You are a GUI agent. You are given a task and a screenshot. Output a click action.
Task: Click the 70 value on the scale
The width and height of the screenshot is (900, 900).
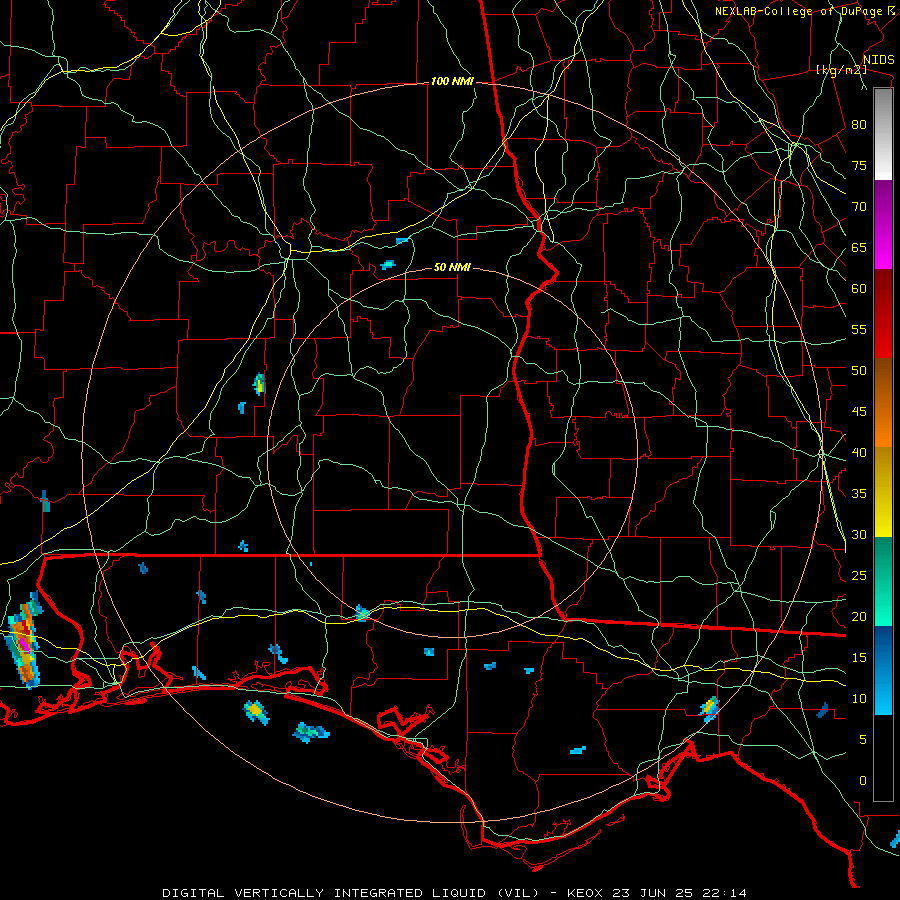click(859, 207)
